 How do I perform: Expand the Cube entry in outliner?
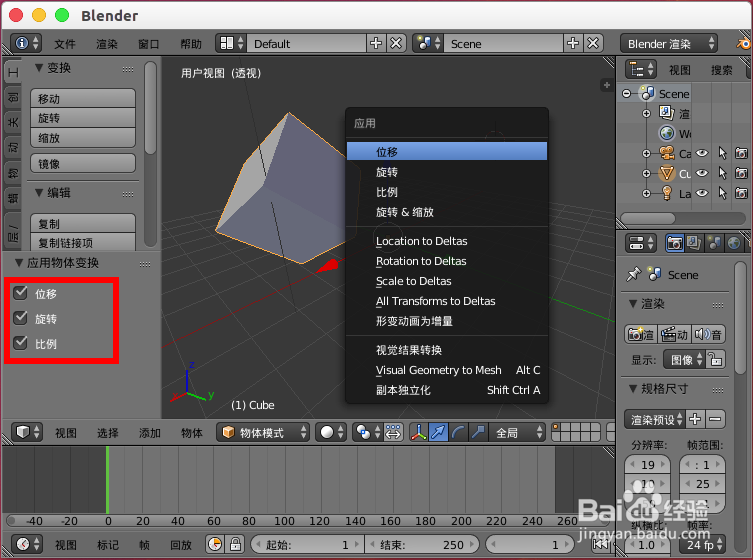(646, 173)
